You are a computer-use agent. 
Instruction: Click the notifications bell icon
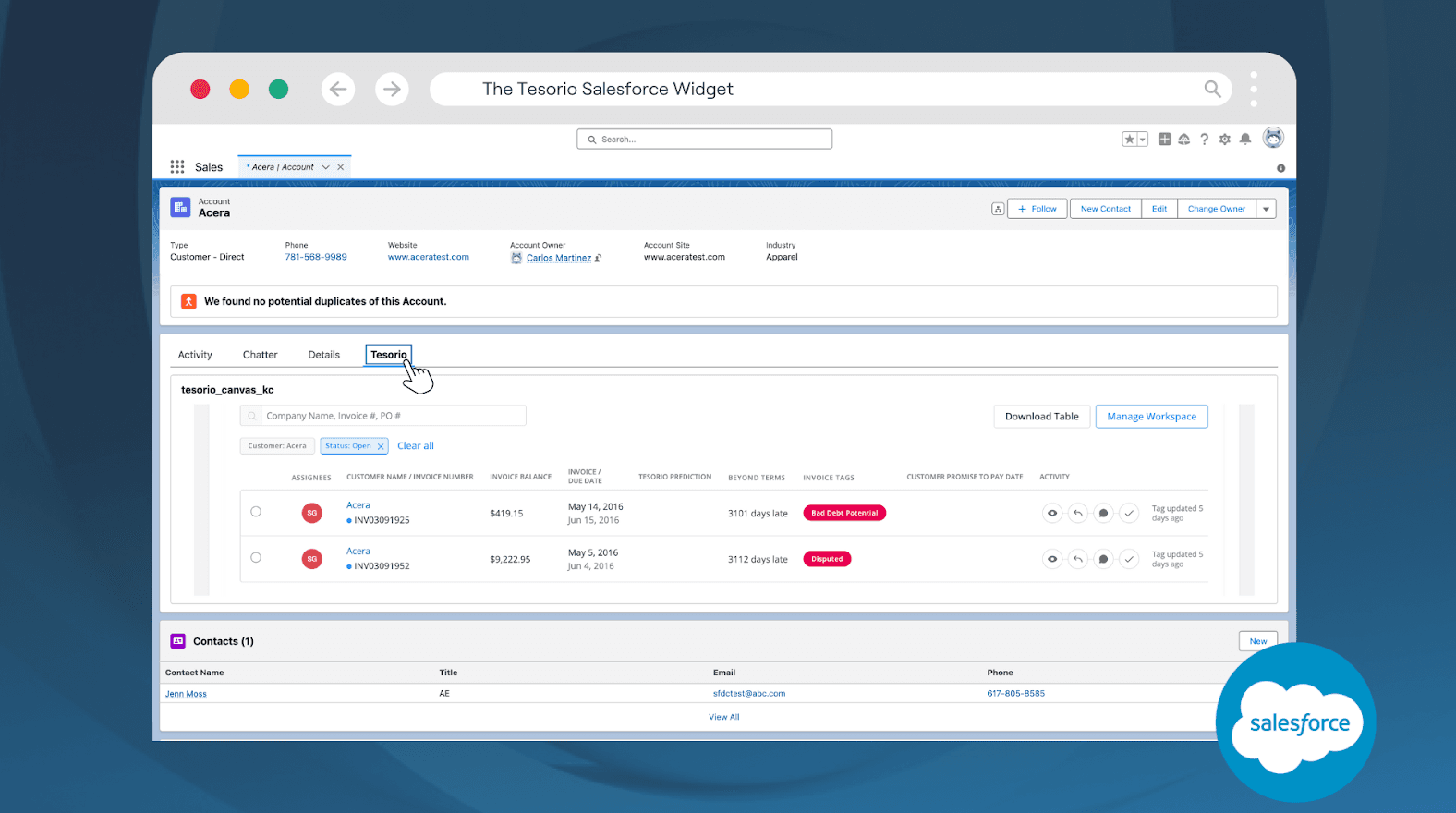[x=1245, y=140]
